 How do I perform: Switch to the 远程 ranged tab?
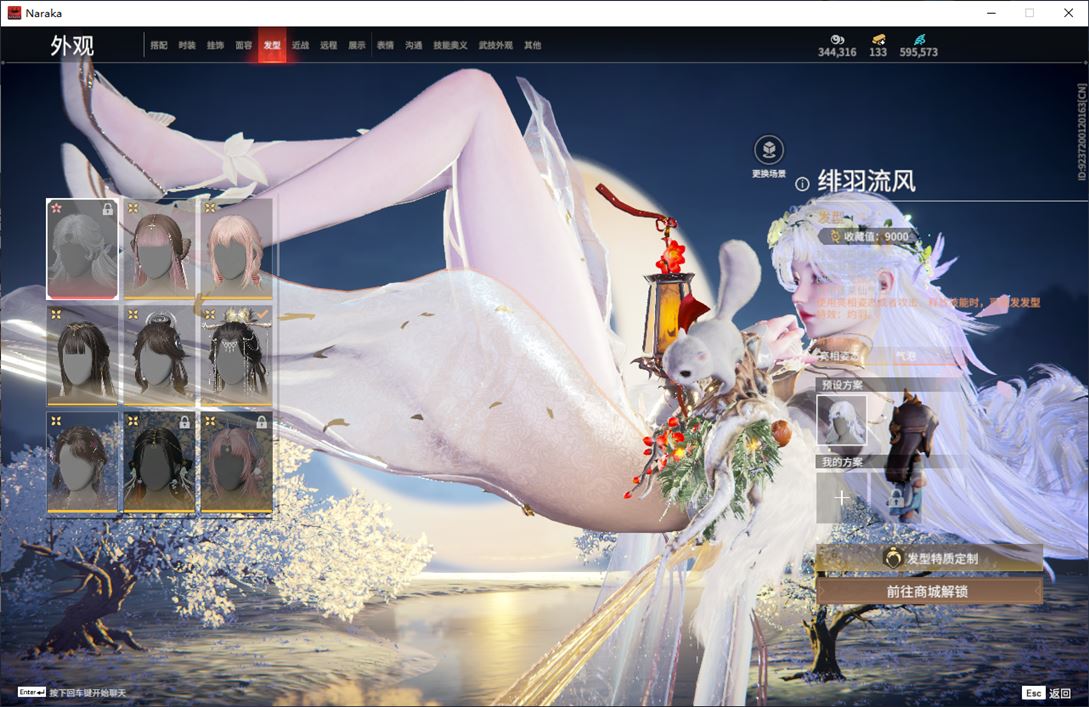[x=329, y=45]
